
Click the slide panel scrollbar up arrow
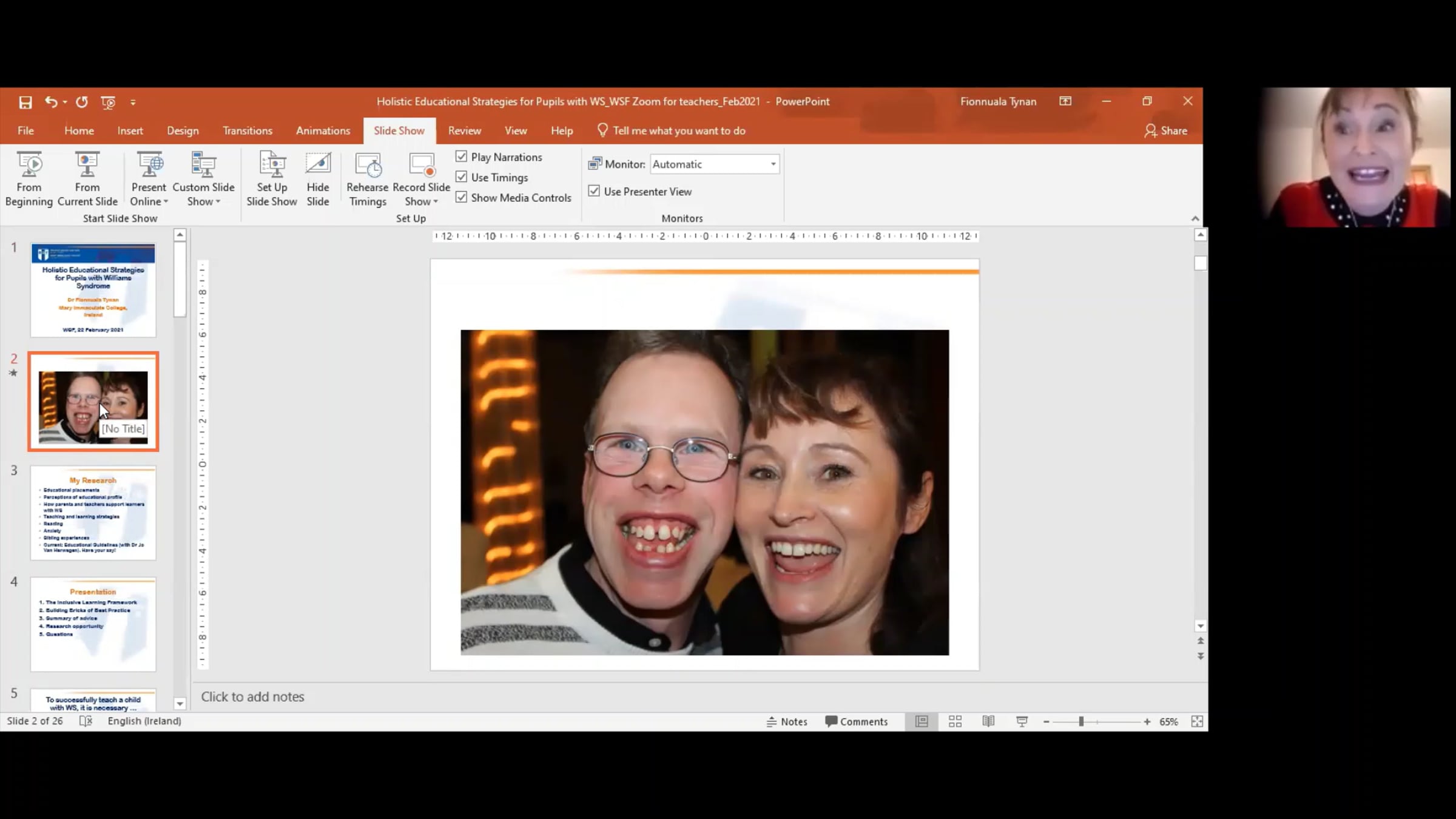tap(180, 234)
